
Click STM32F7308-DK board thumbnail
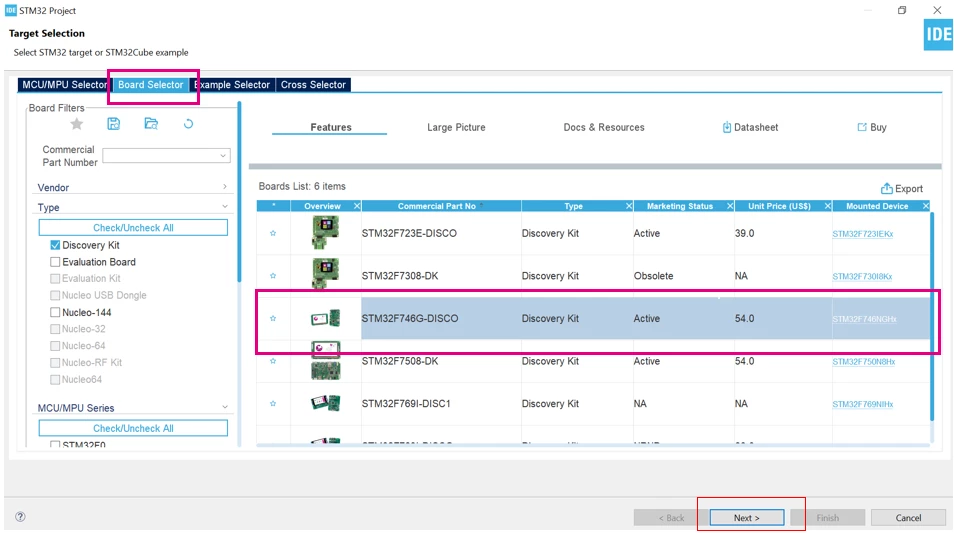tap(326, 273)
